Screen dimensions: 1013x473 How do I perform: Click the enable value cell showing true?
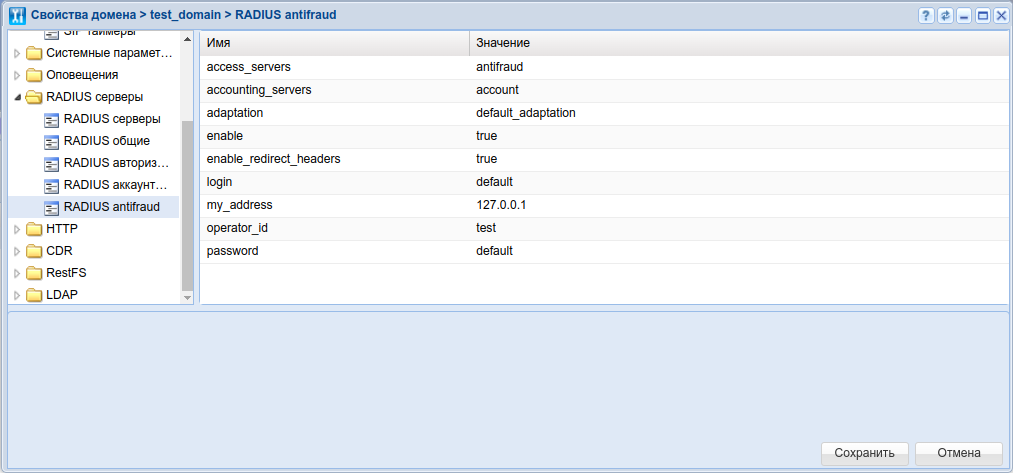point(487,136)
